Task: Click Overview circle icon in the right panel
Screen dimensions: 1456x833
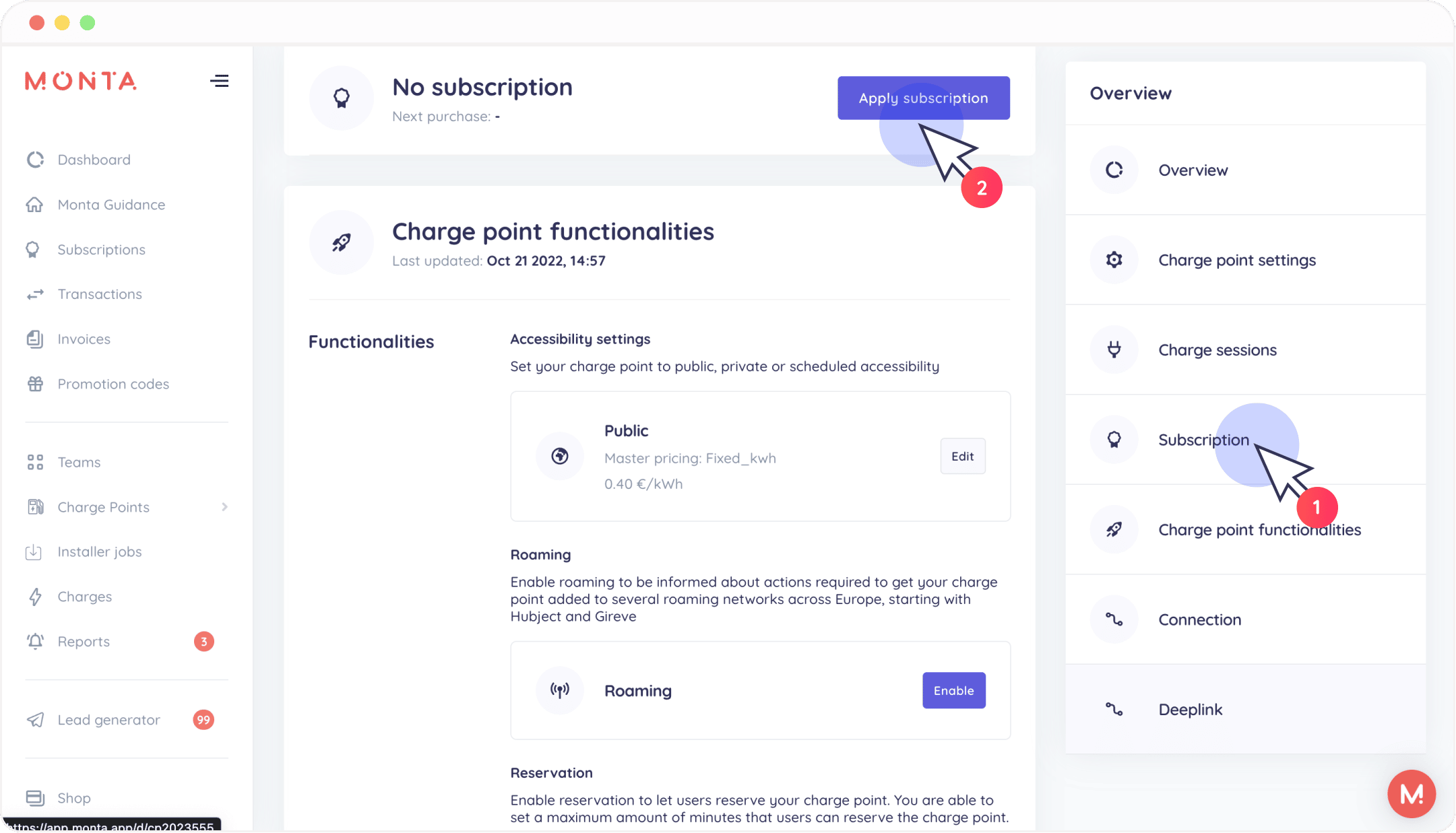Action: (x=1114, y=170)
